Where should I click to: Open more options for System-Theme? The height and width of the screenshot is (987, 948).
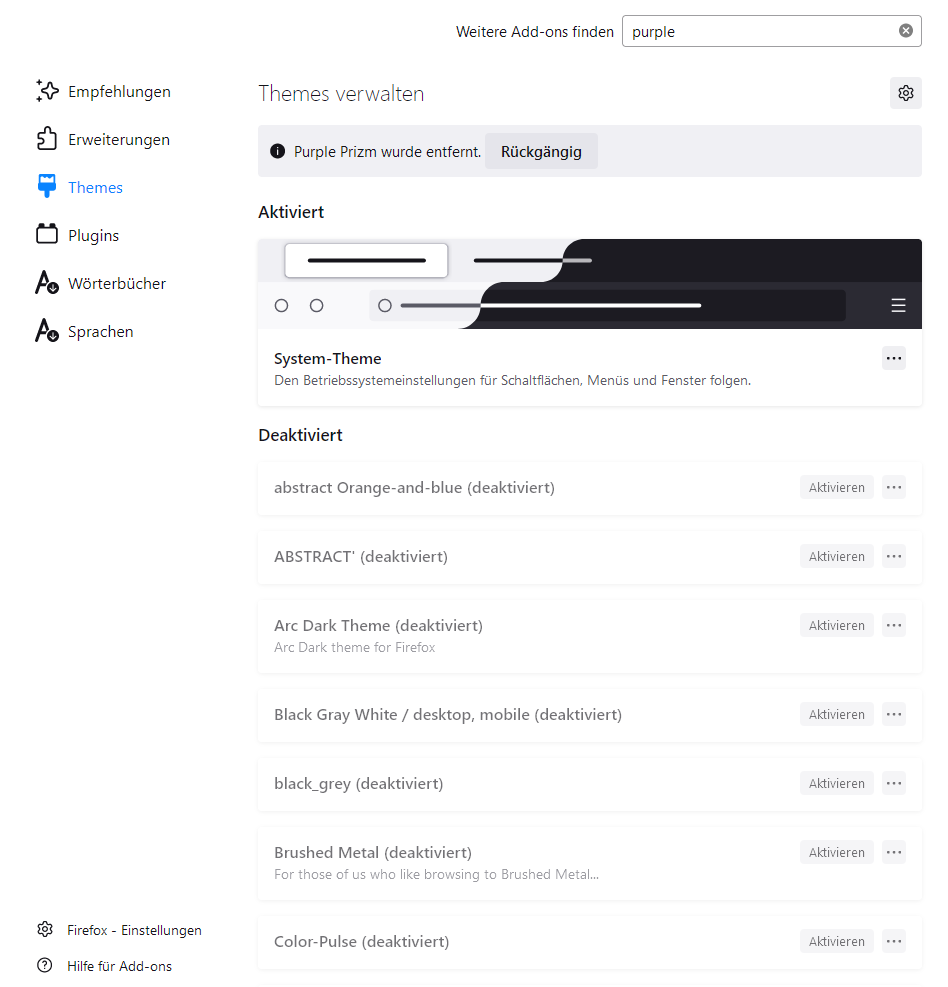coord(894,358)
